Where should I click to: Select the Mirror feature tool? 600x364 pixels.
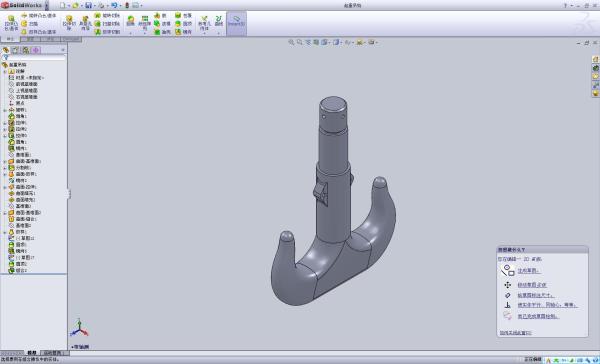(x=183, y=32)
